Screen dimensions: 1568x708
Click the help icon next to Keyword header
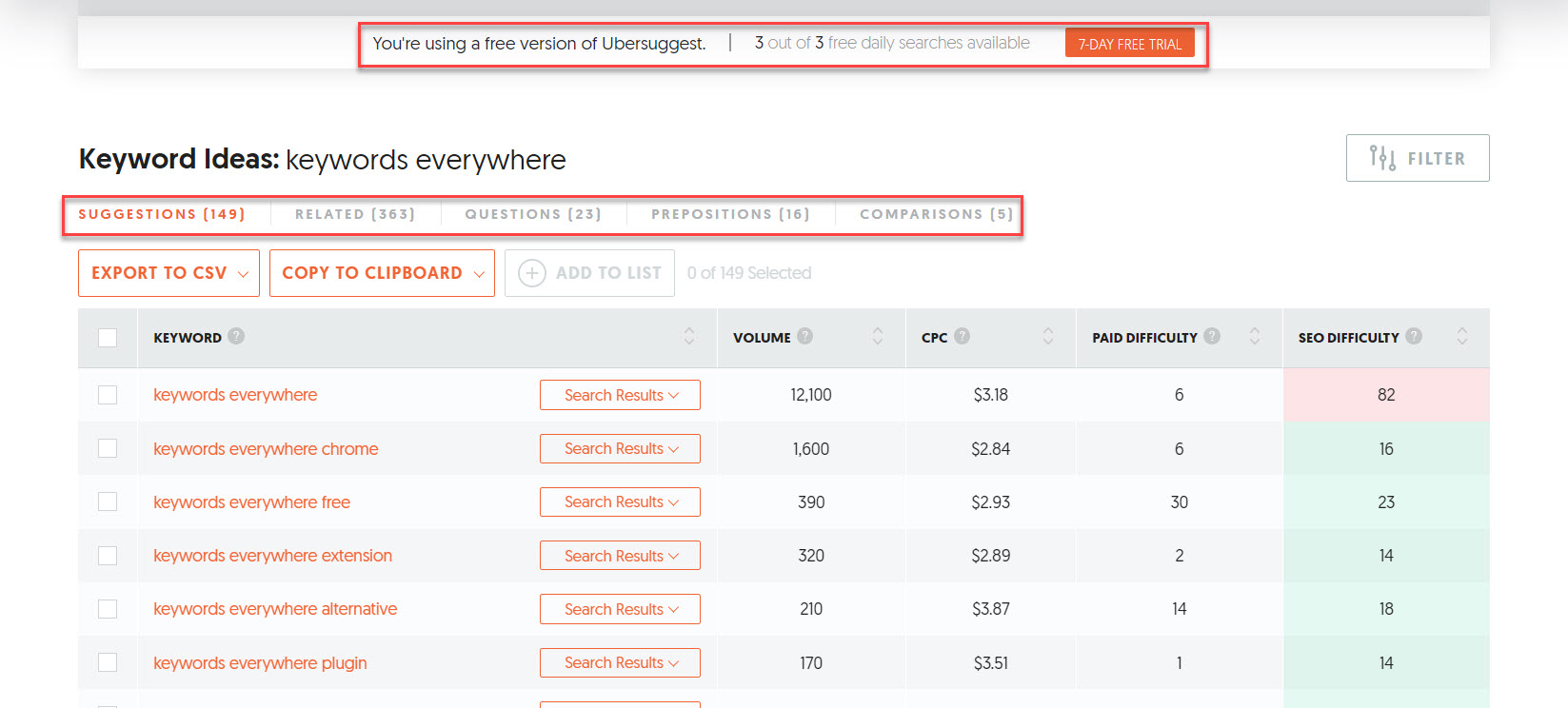click(236, 336)
